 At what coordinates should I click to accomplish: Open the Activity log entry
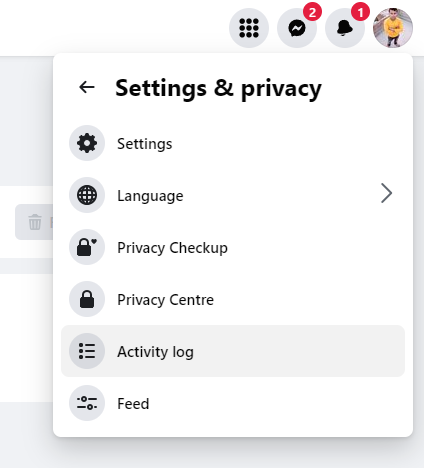click(x=233, y=351)
